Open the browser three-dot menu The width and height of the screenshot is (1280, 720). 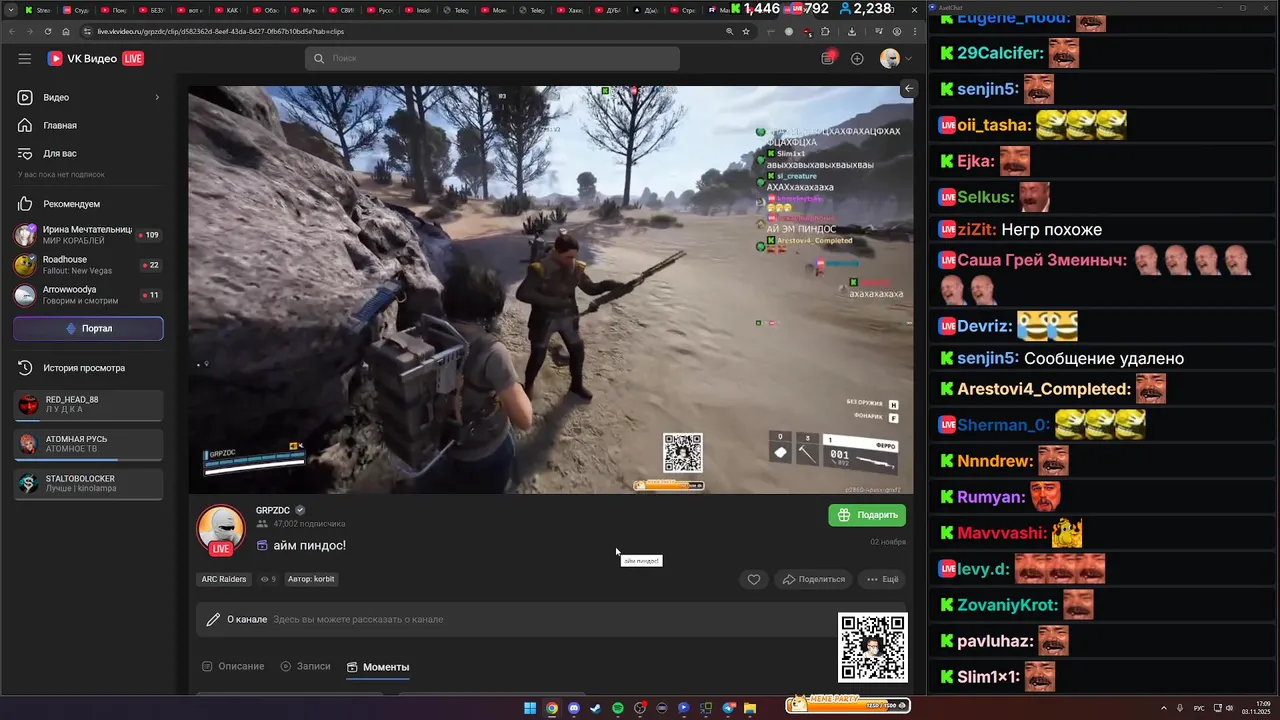click(x=914, y=31)
